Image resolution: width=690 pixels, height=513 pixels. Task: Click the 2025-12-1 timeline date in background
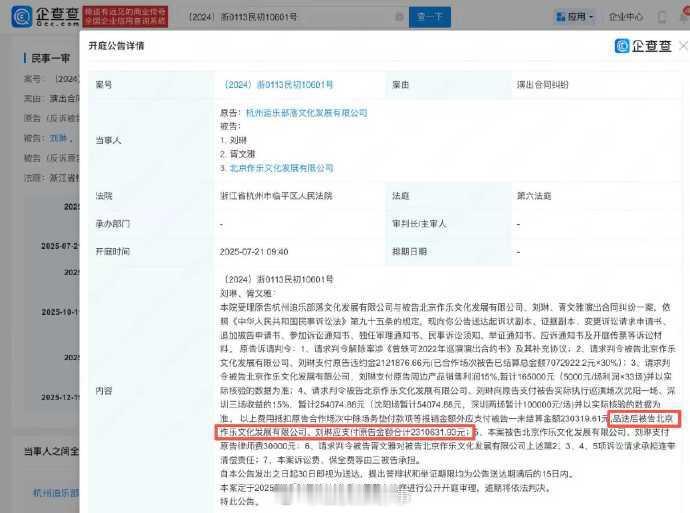pyautogui.click(x=60, y=397)
